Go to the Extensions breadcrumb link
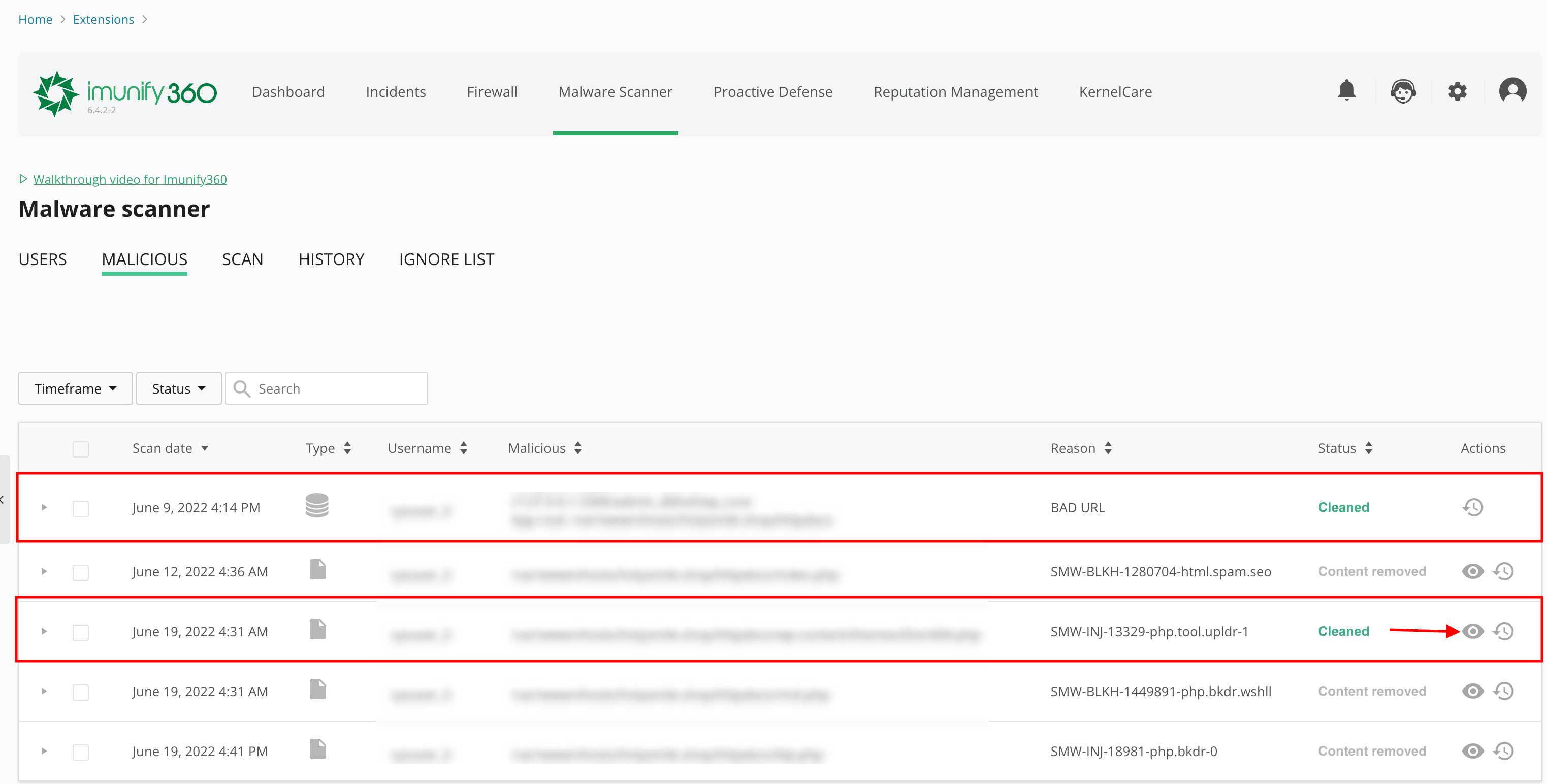This screenshot has height=784, width=1547. click(x=103, y=19)
